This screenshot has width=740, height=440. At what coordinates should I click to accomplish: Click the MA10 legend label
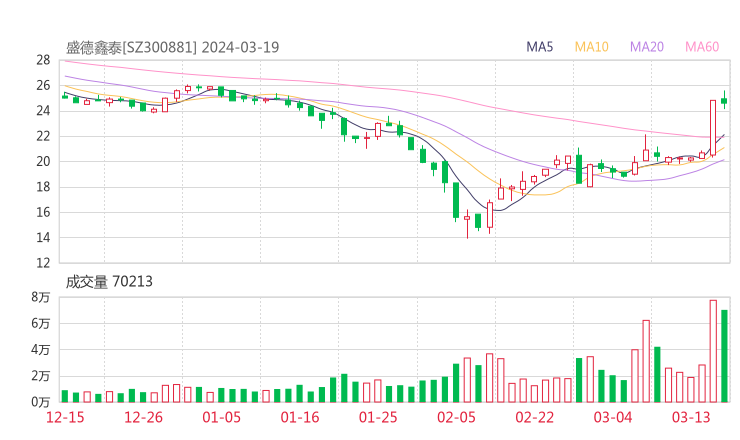point(591,47)
